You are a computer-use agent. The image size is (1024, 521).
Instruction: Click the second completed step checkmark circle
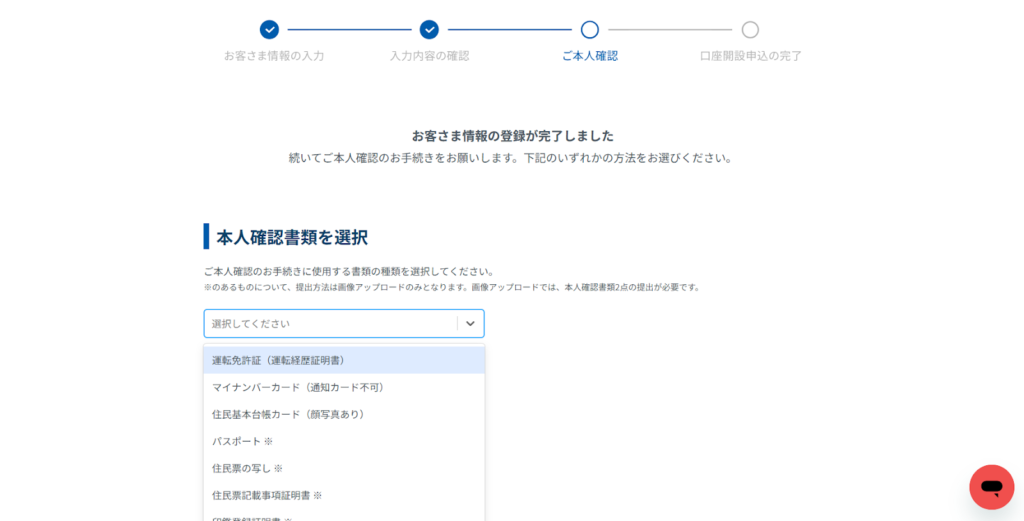(429, 30)
